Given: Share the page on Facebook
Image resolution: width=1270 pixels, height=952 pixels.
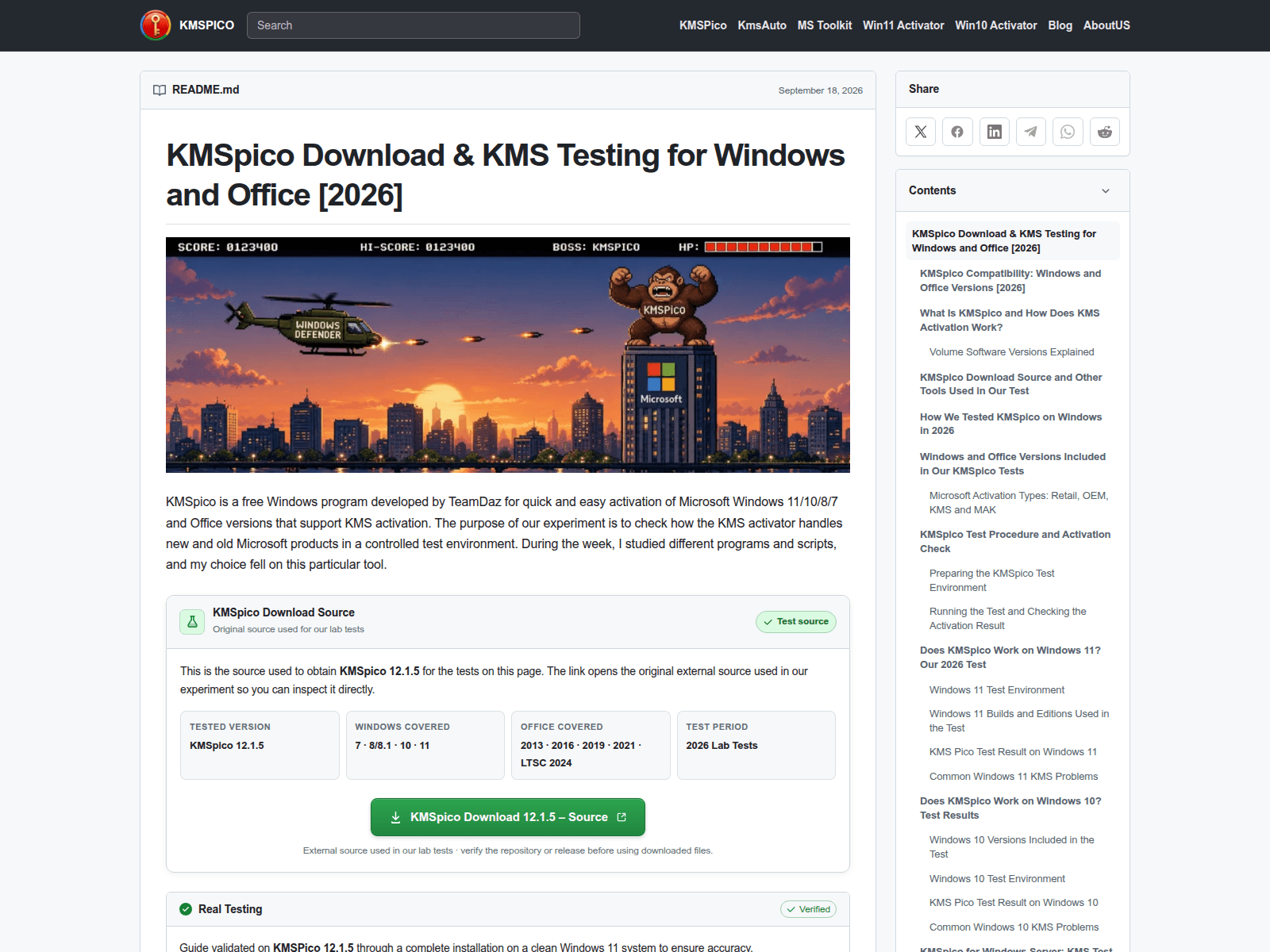Looking at the screenshot, I should tap(957, 132).
